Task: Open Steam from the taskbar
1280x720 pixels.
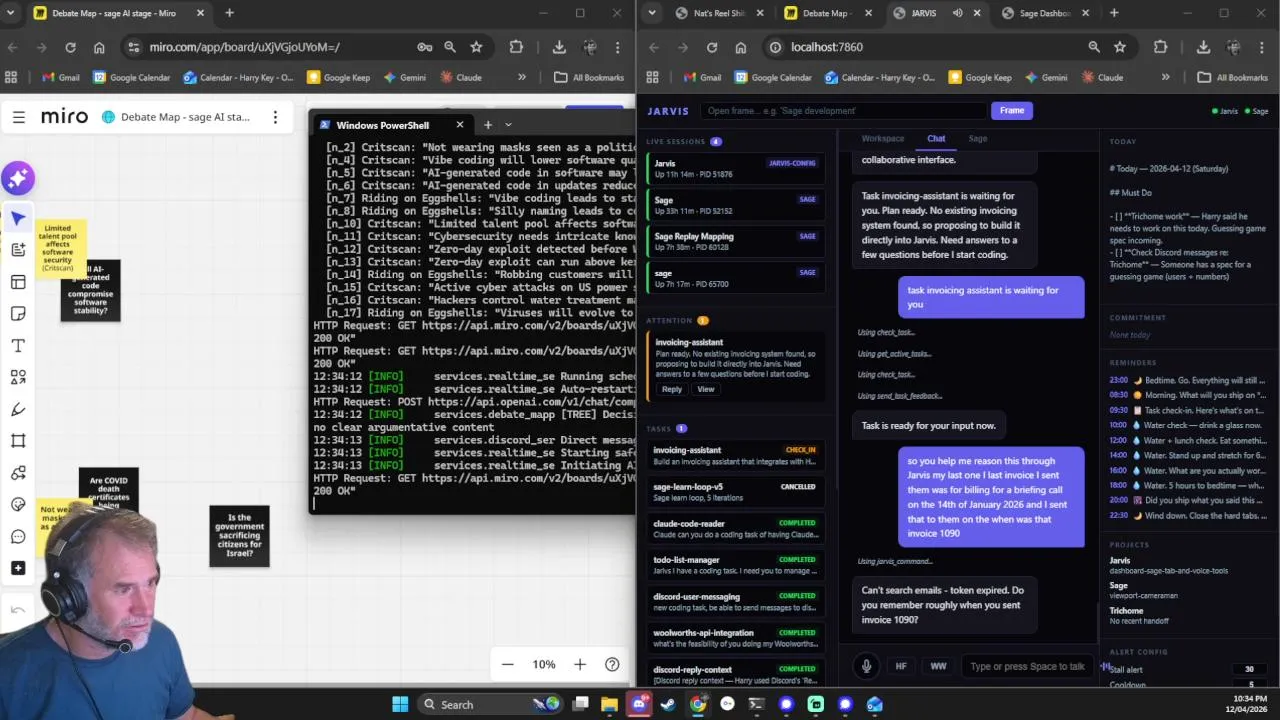Action: click(x=668, y=704)
